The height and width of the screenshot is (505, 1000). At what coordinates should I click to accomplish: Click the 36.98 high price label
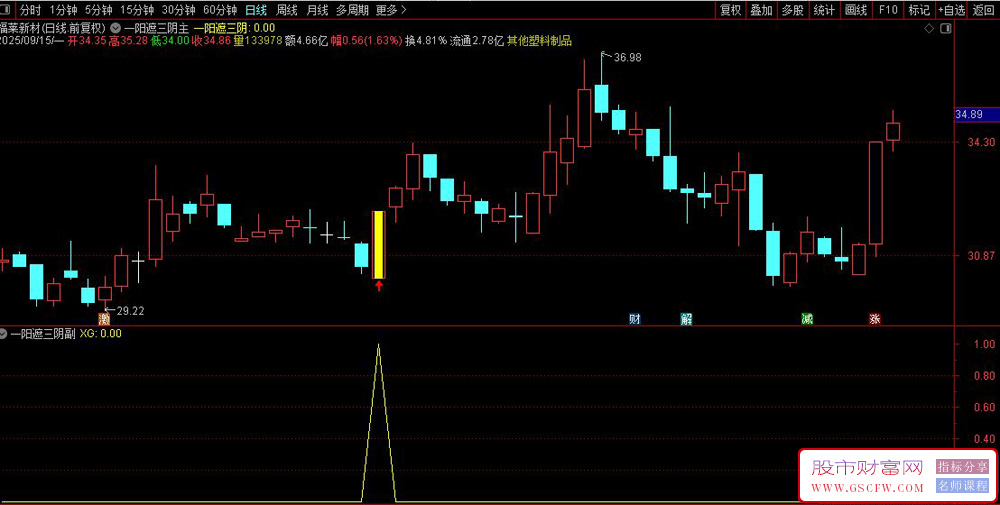pos(627,57)
